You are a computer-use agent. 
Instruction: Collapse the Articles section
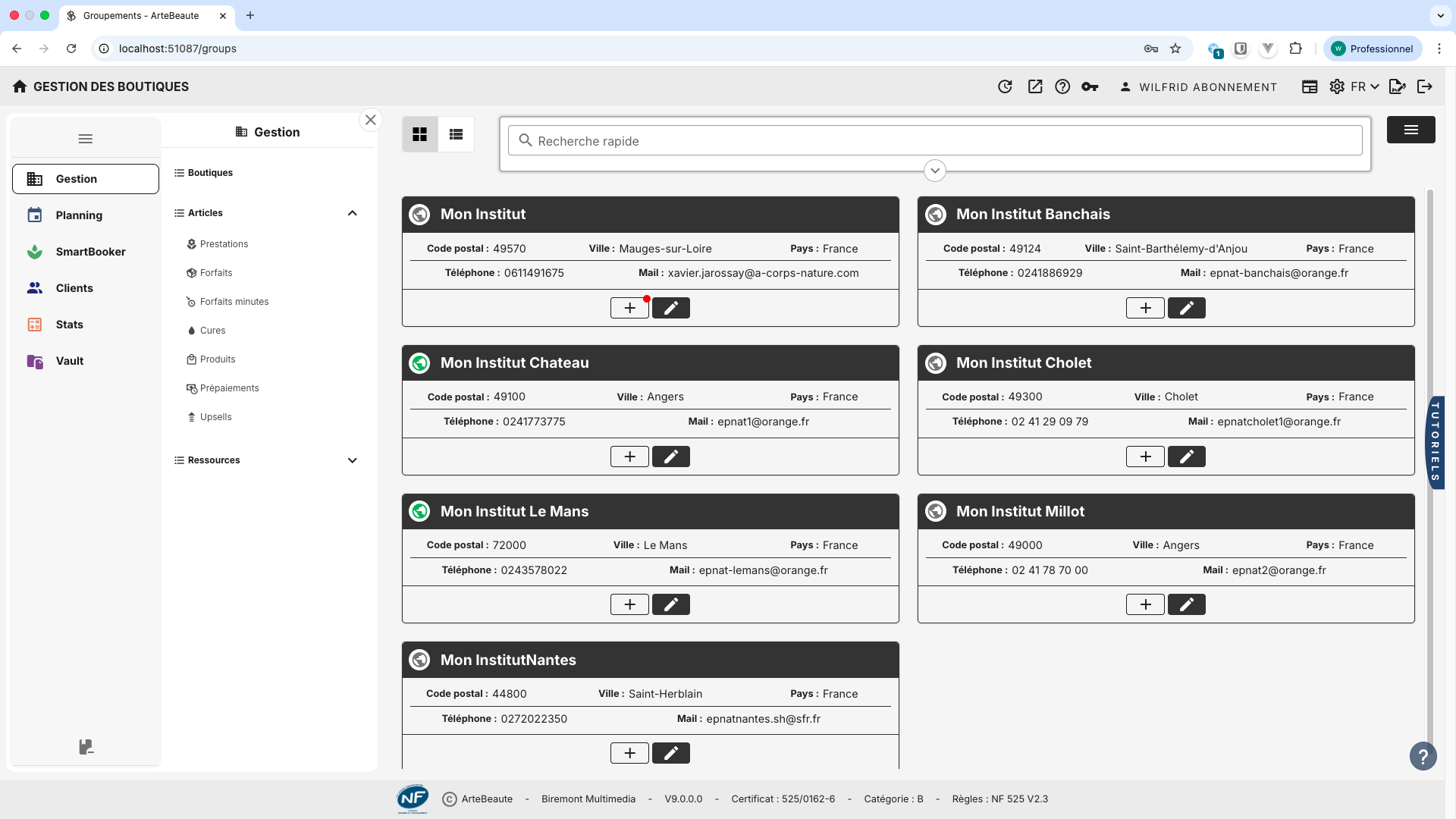[353, 213]
